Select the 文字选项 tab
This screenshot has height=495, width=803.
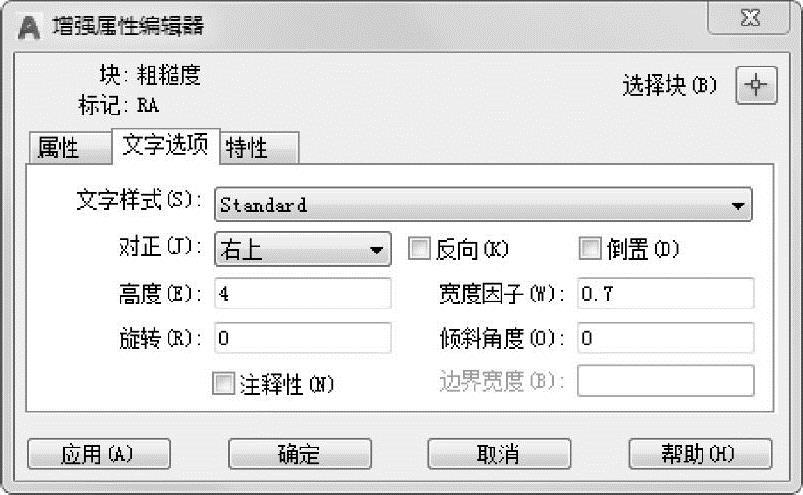coord(165,145)
